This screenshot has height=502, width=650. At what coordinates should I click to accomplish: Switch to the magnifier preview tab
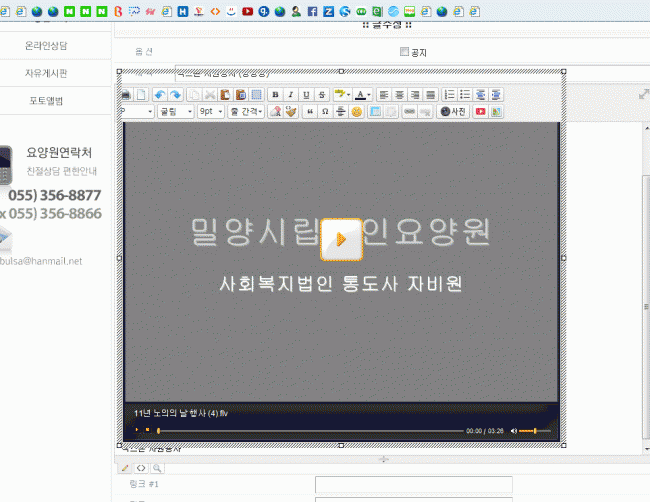click(157, 468)
